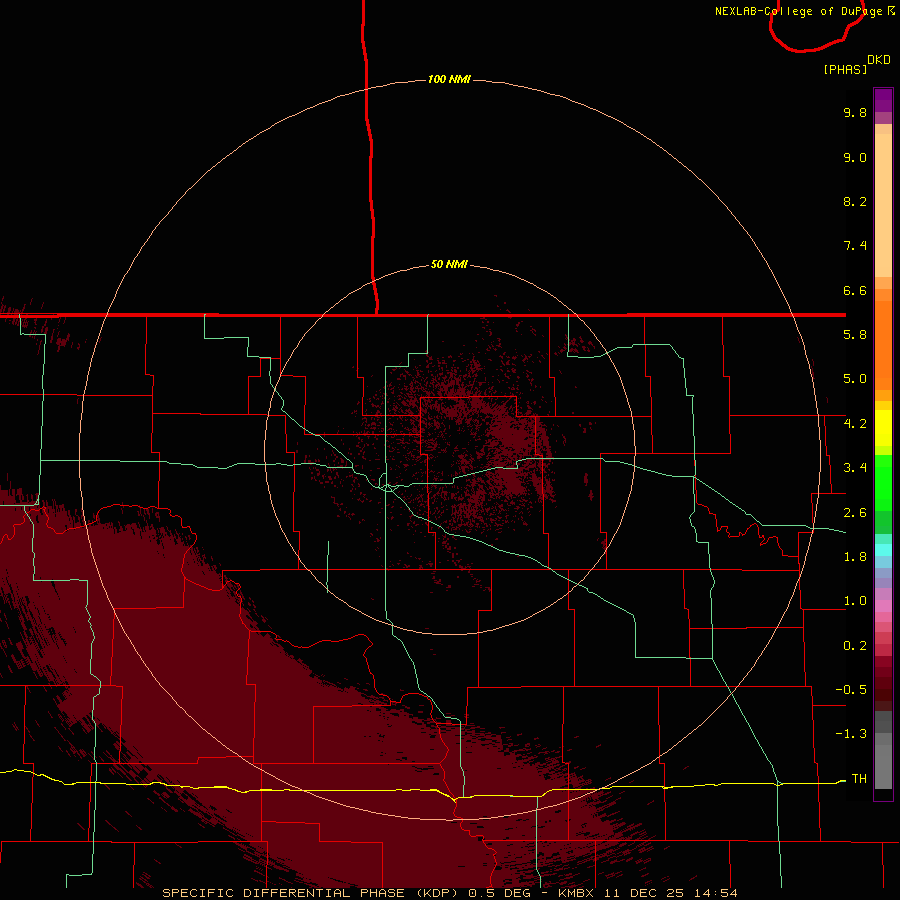Click the 1.8 scale value
The image size is (900, 900).
(x=855, y=557)
